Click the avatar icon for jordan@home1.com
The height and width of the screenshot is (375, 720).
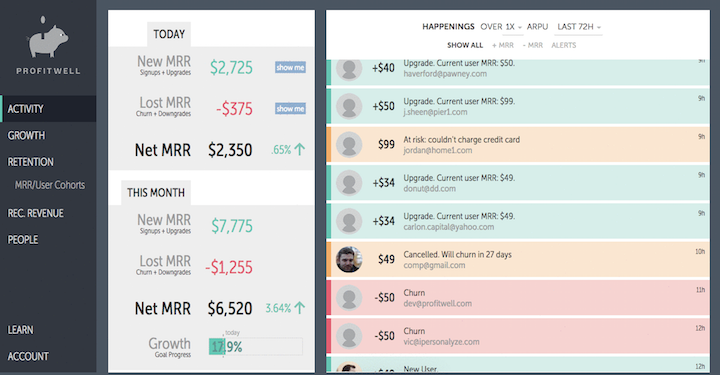point(349,145)
